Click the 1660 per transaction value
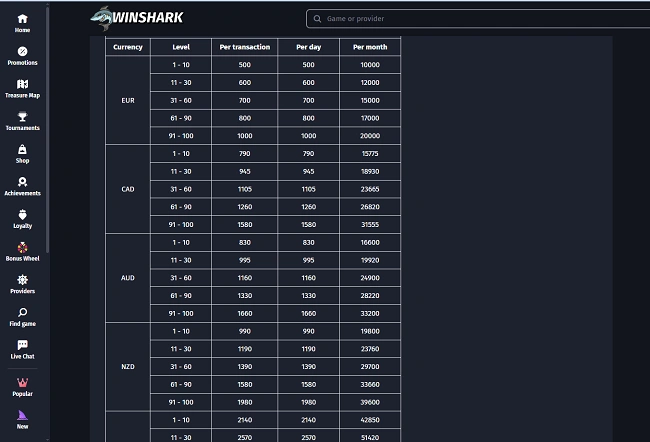 coord(245,313)
